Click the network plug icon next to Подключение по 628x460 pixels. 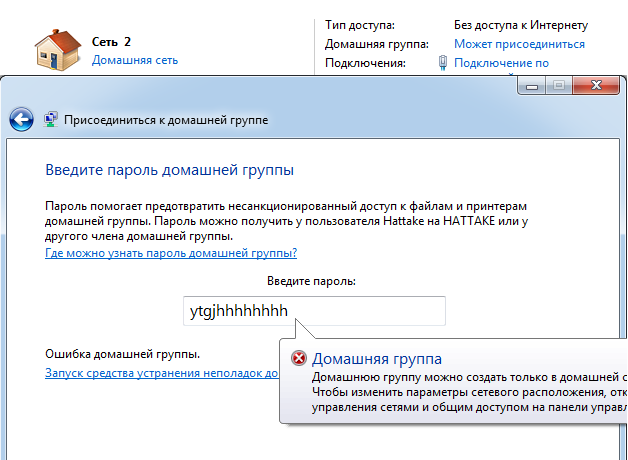tap(442, 63)
